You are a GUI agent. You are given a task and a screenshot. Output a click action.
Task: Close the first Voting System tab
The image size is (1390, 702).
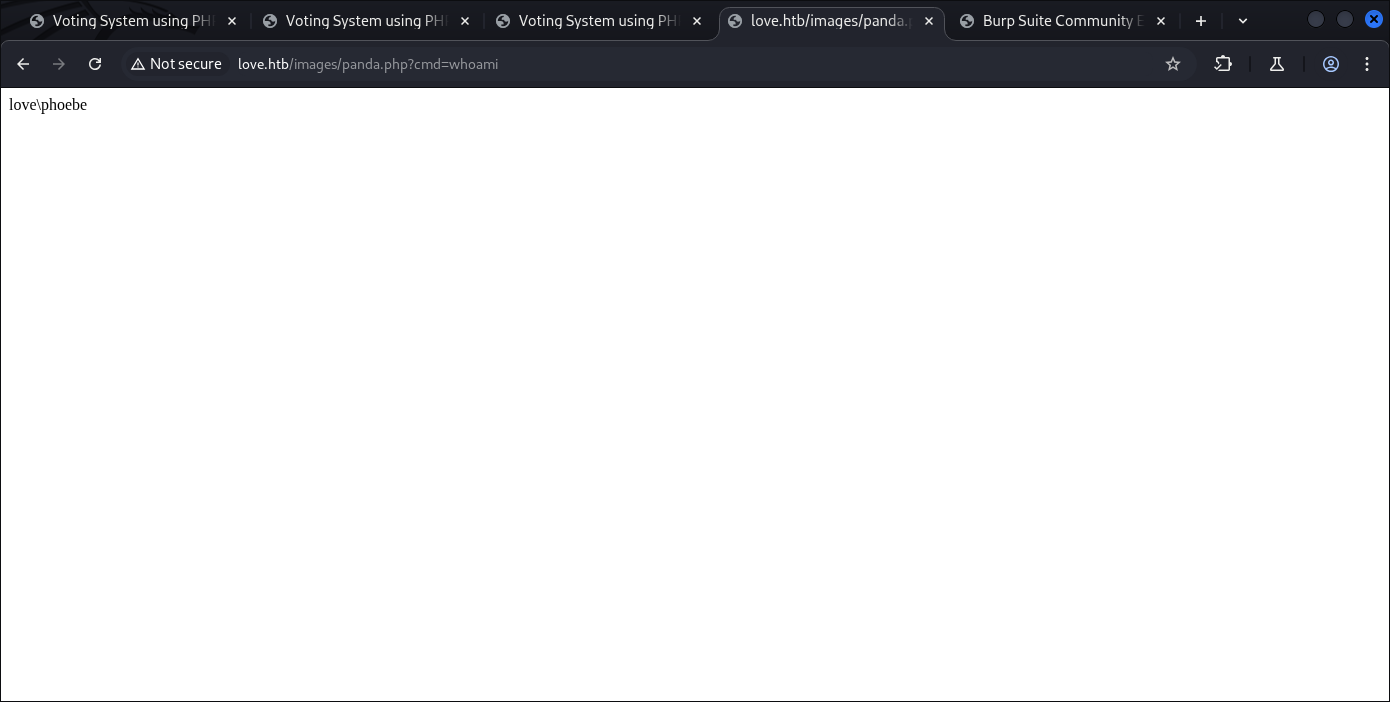point(232,21)
